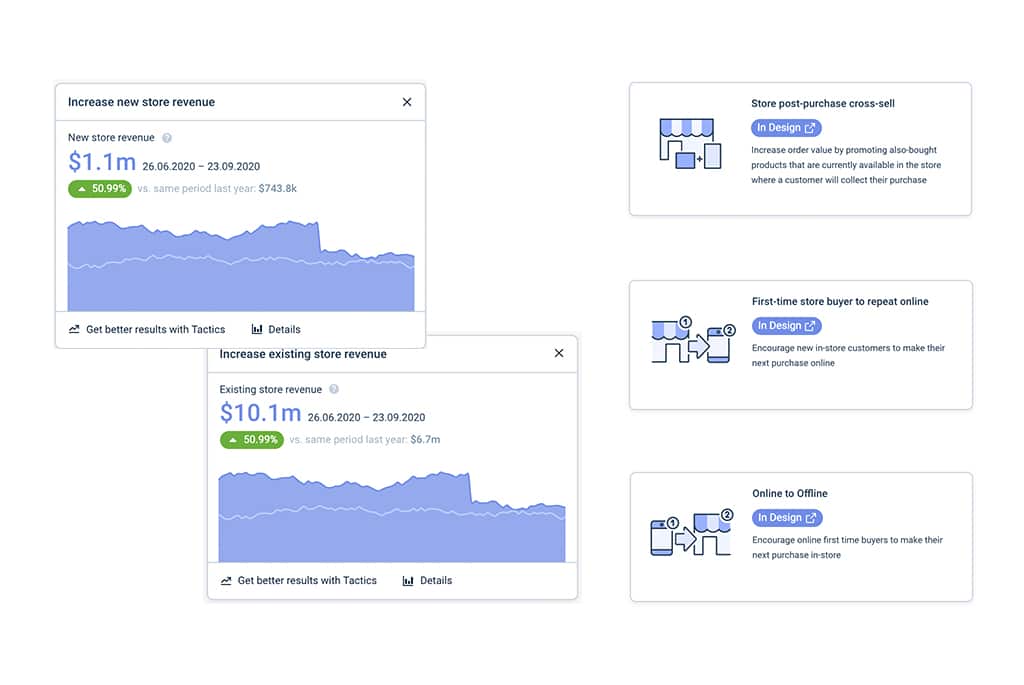Click the $6.7m last year comparison value
The width and height of the screenshot is (1024, 685).
[425, 439]
